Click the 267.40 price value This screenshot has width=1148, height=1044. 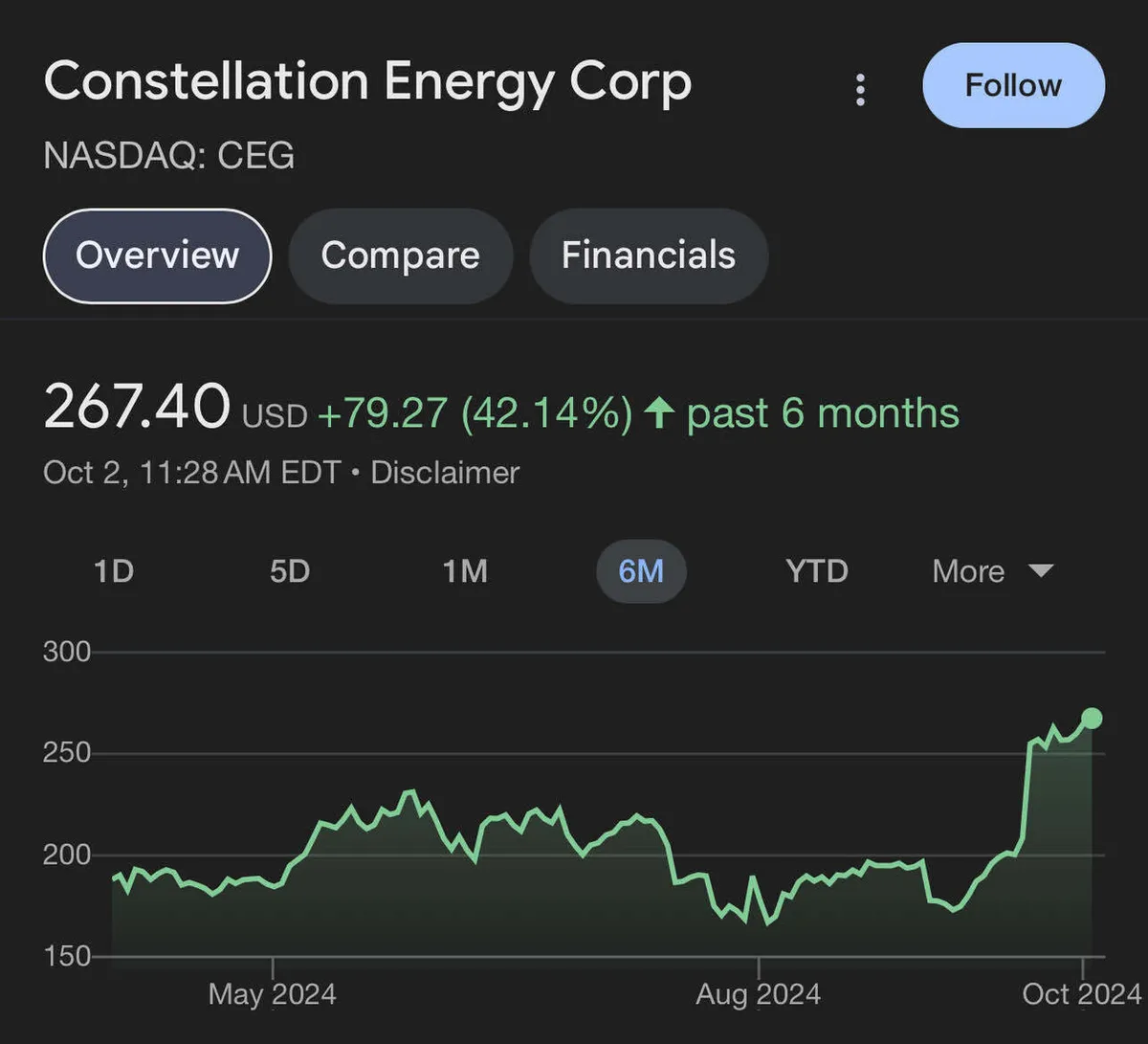pos(137,407)
